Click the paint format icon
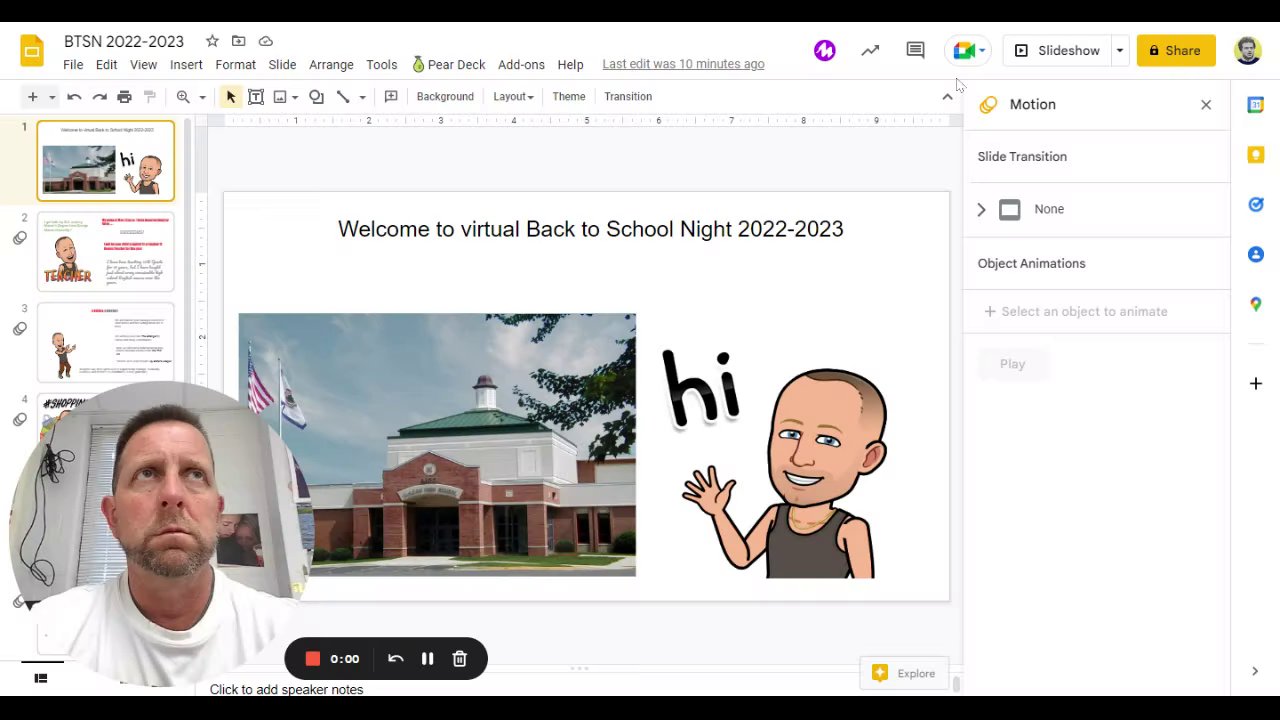The image size is (1280, 720). (x=150, y=96)
